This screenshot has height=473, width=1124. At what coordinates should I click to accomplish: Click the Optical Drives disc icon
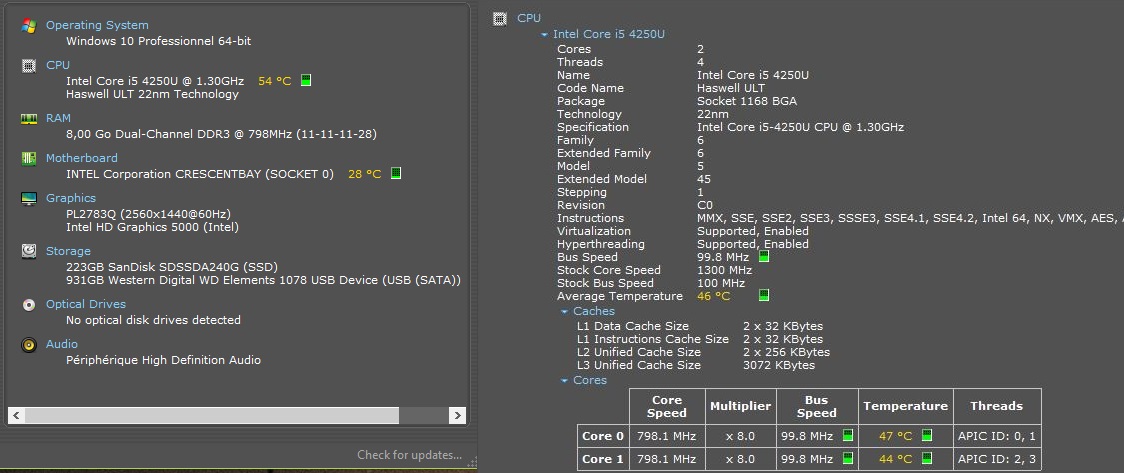(29, 305)
